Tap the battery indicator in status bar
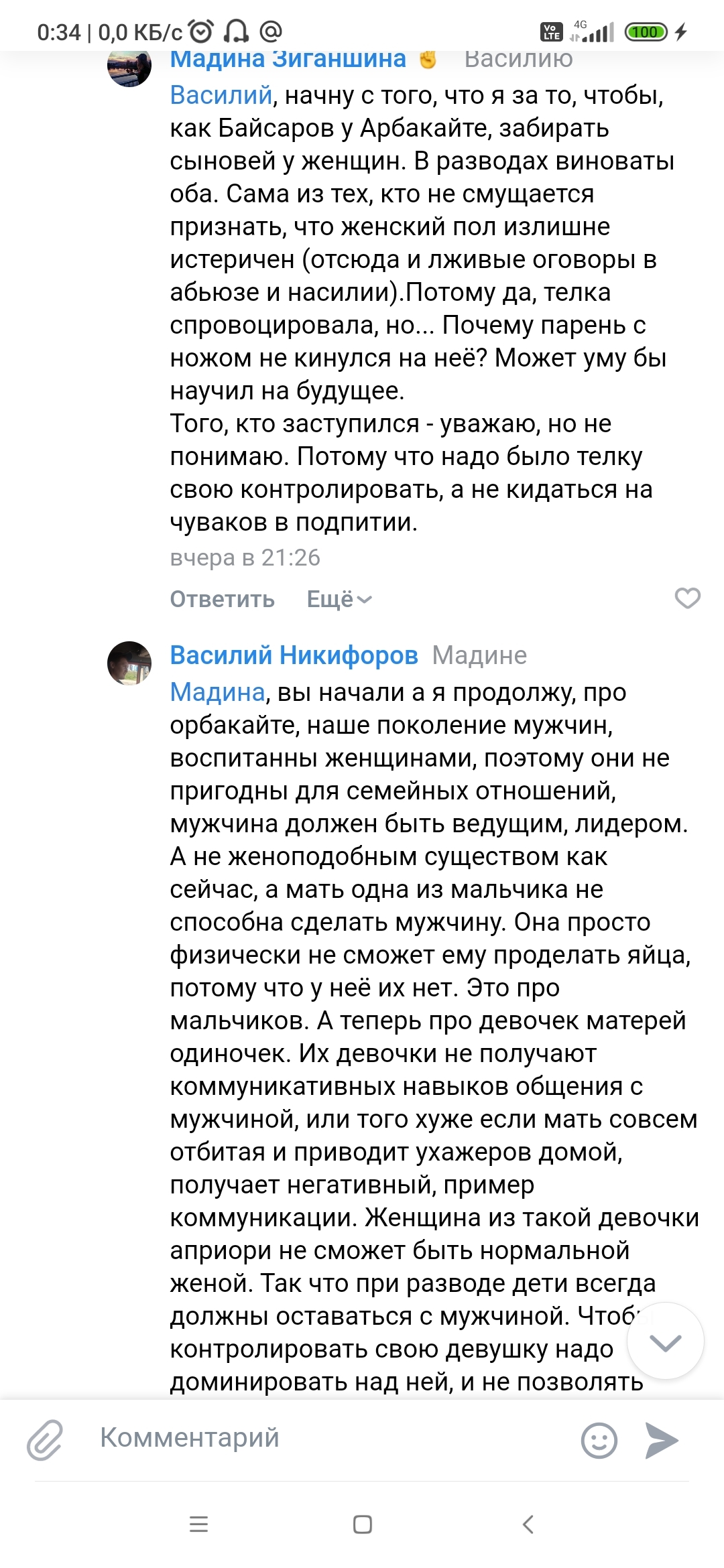724x1568 pixels. click(x=646, y=31)
